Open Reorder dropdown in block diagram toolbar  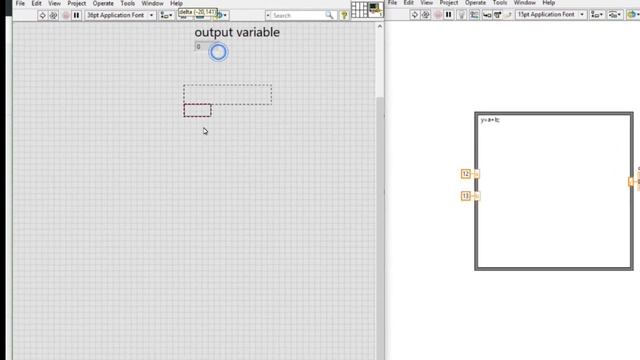pyautogui.click(x=633, y=15)
